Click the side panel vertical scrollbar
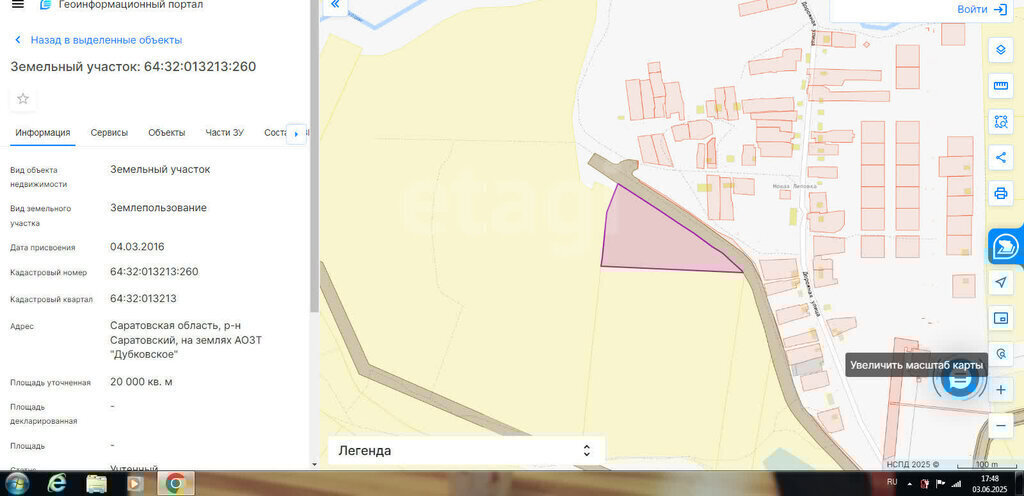Screen dimensions: 1024x496 pyautogui.click(x=314, y=157)
